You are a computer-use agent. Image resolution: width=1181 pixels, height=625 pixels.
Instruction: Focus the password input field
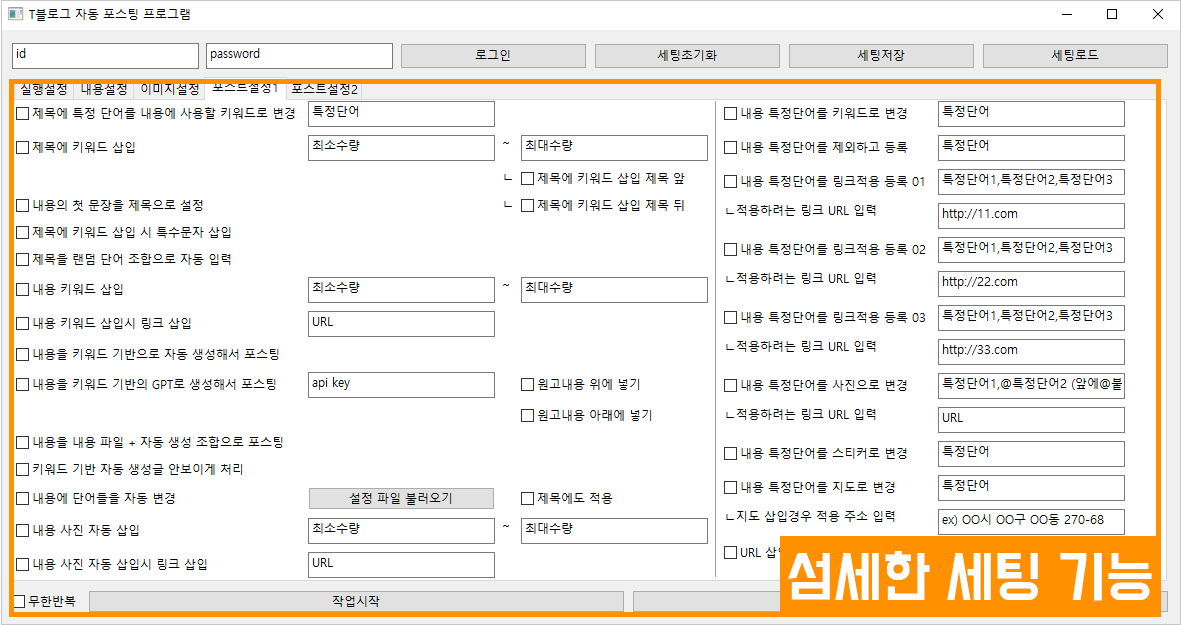pos(299,56)
